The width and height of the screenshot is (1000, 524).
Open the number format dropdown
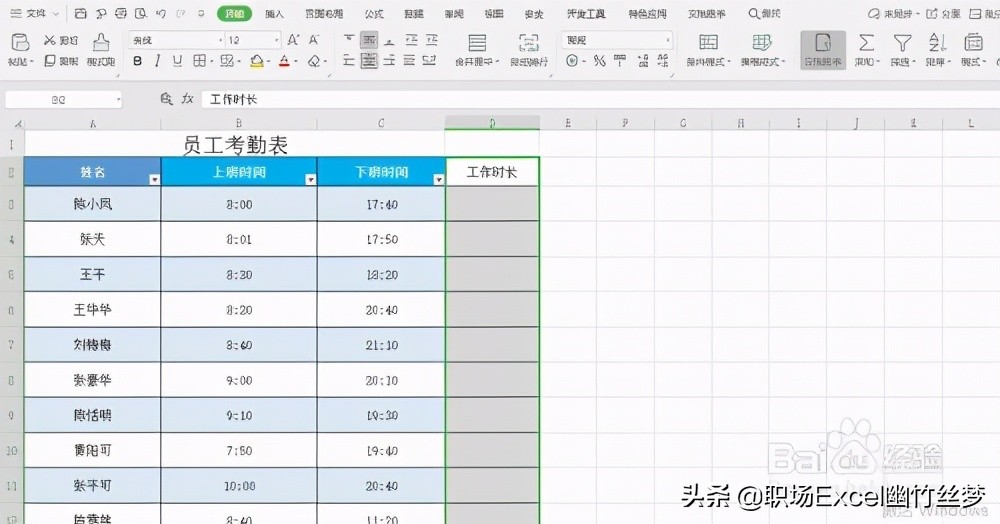(667, 40)
